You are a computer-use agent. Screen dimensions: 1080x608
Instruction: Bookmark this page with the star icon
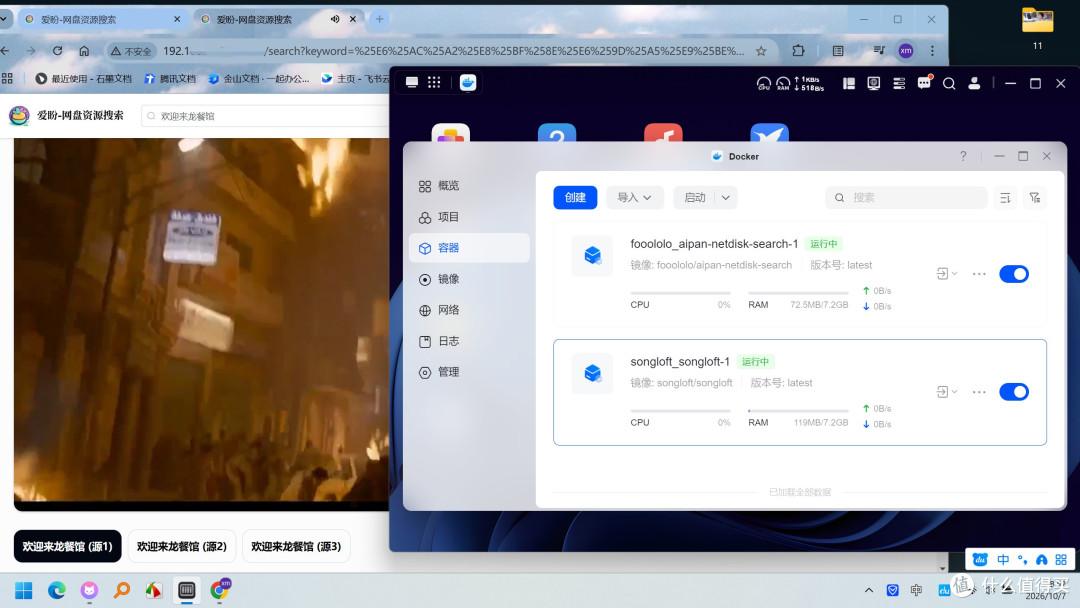pos(761,51)
